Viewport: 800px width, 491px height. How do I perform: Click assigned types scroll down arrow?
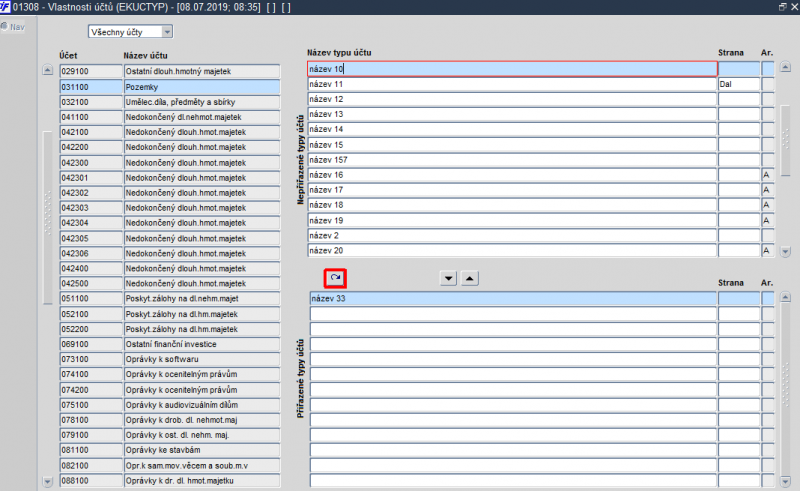coord(786,481)
